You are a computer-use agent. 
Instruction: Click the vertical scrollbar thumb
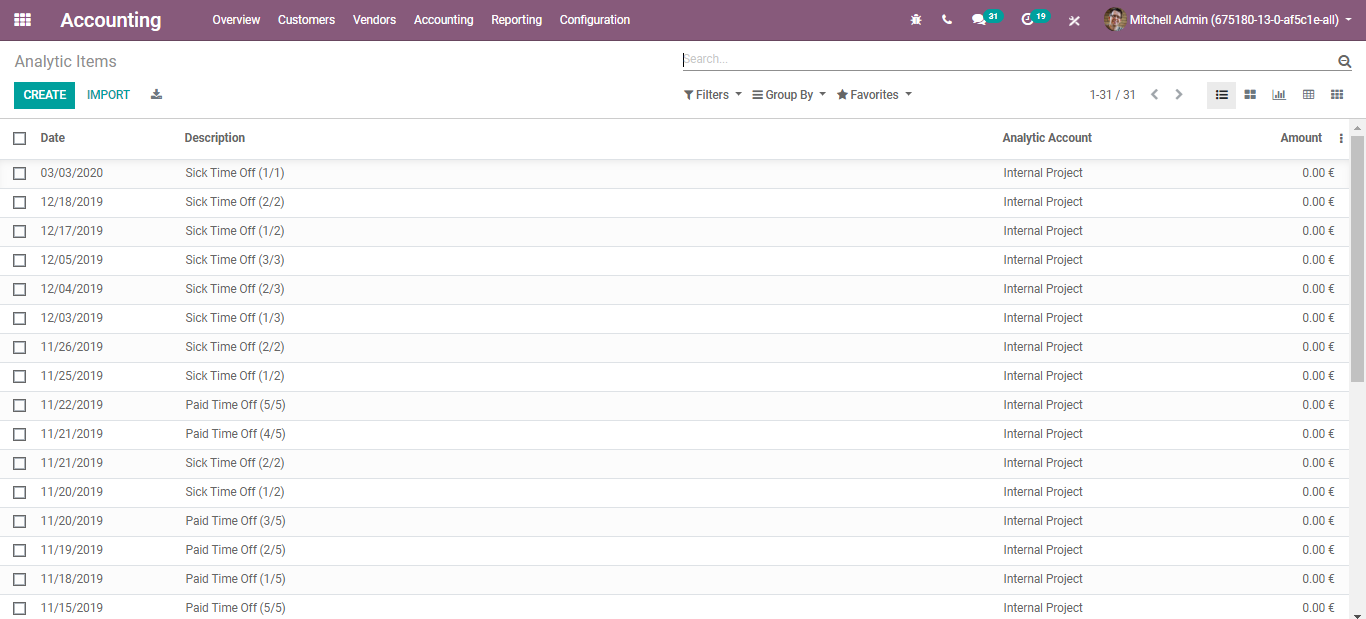[x=1357, y=258]
